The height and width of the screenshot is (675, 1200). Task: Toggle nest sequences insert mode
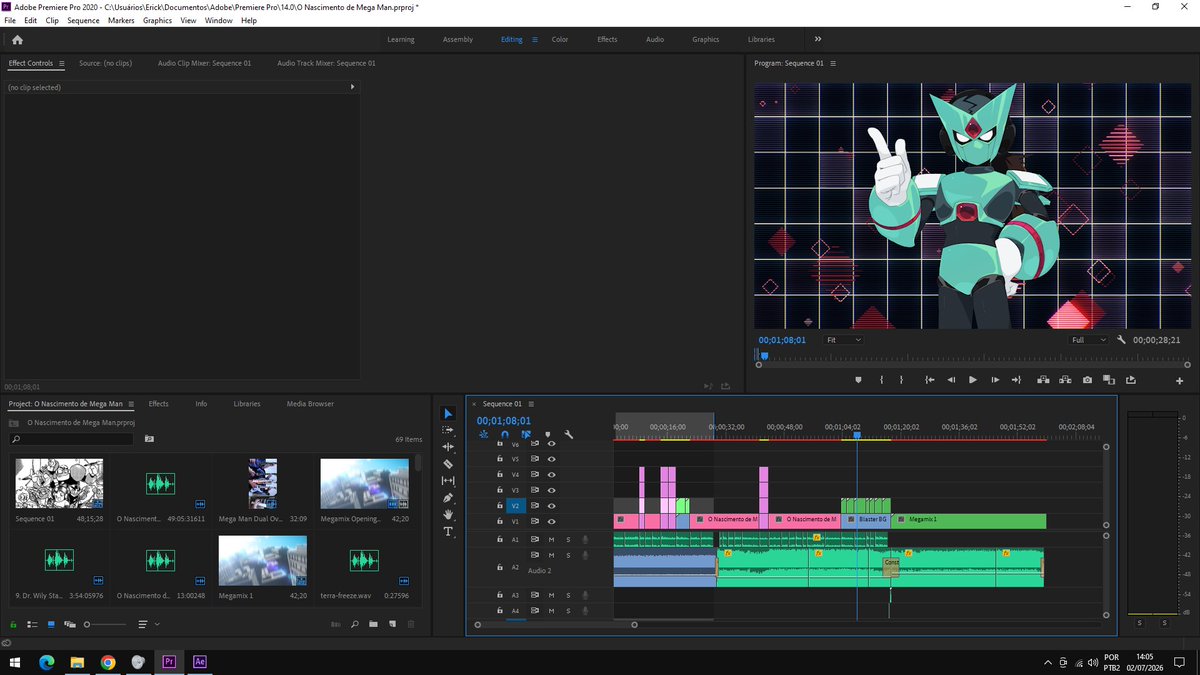(484, 434)
